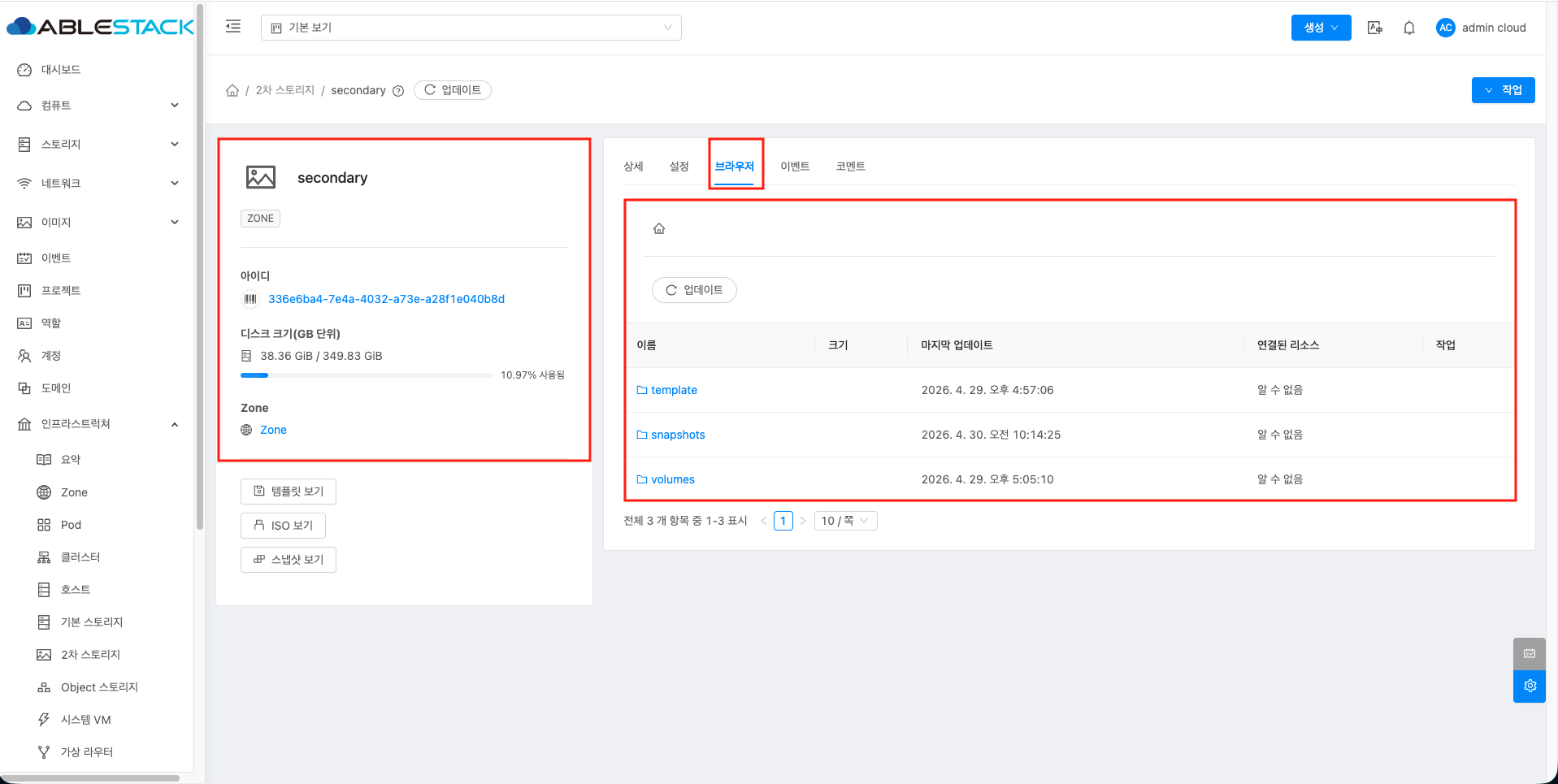Click ISO 보기 button
Viewport: 1558px width, 784px height.
point(283,526)
